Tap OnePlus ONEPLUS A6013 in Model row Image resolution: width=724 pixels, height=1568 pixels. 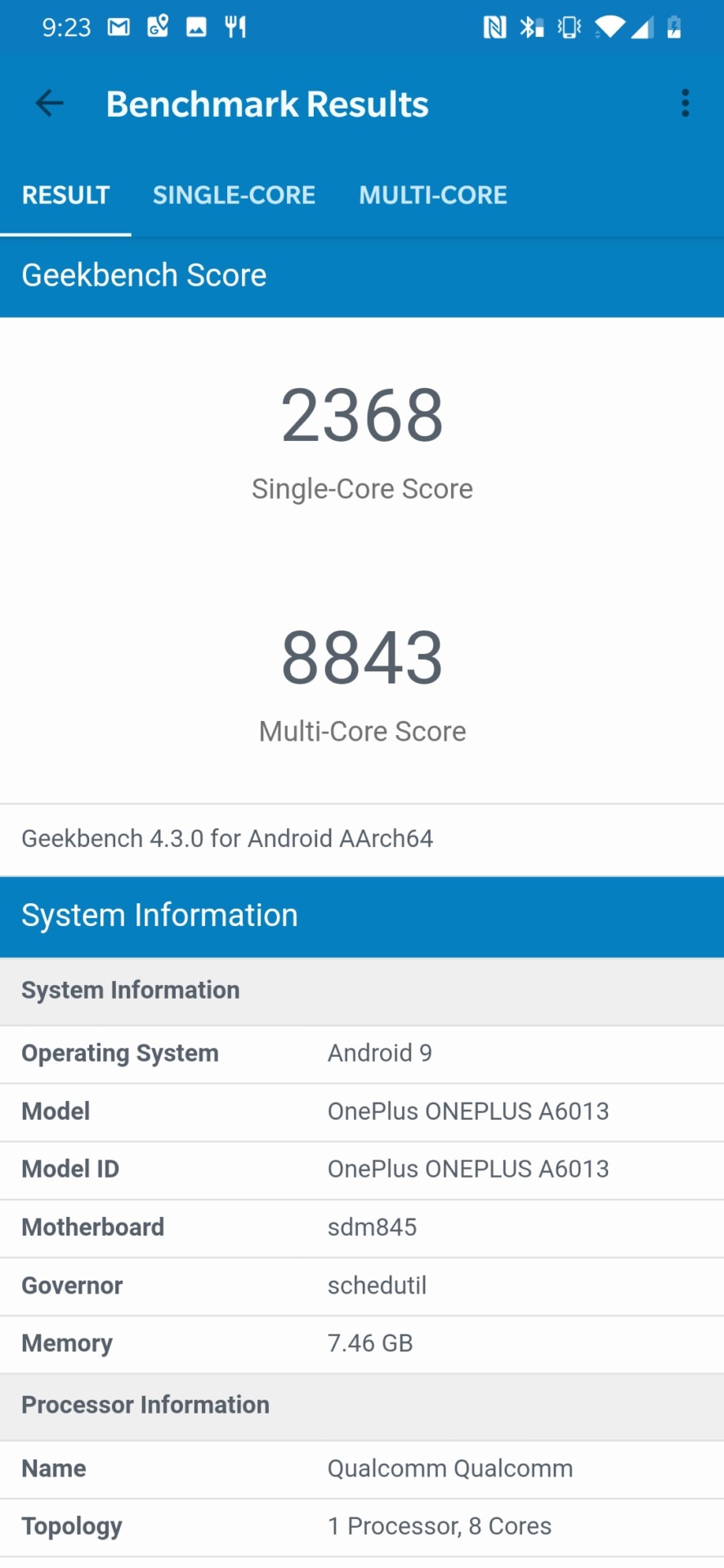click(x=468, y=1111)
